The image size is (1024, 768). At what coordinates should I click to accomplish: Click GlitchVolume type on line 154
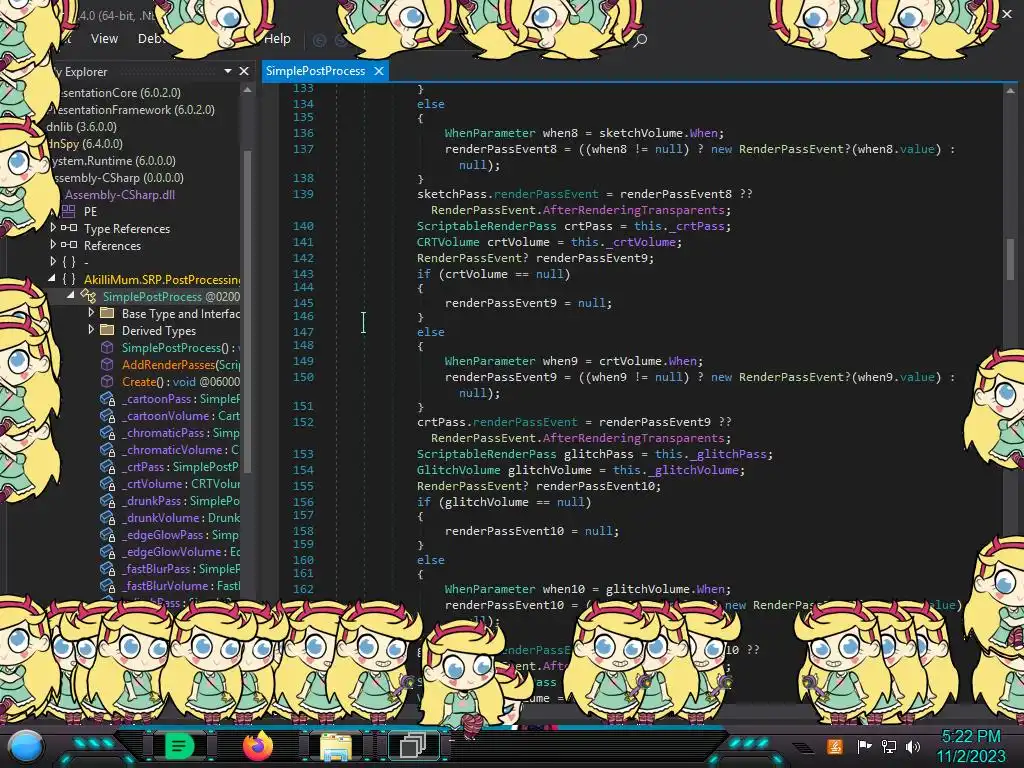tap(458, 470)
